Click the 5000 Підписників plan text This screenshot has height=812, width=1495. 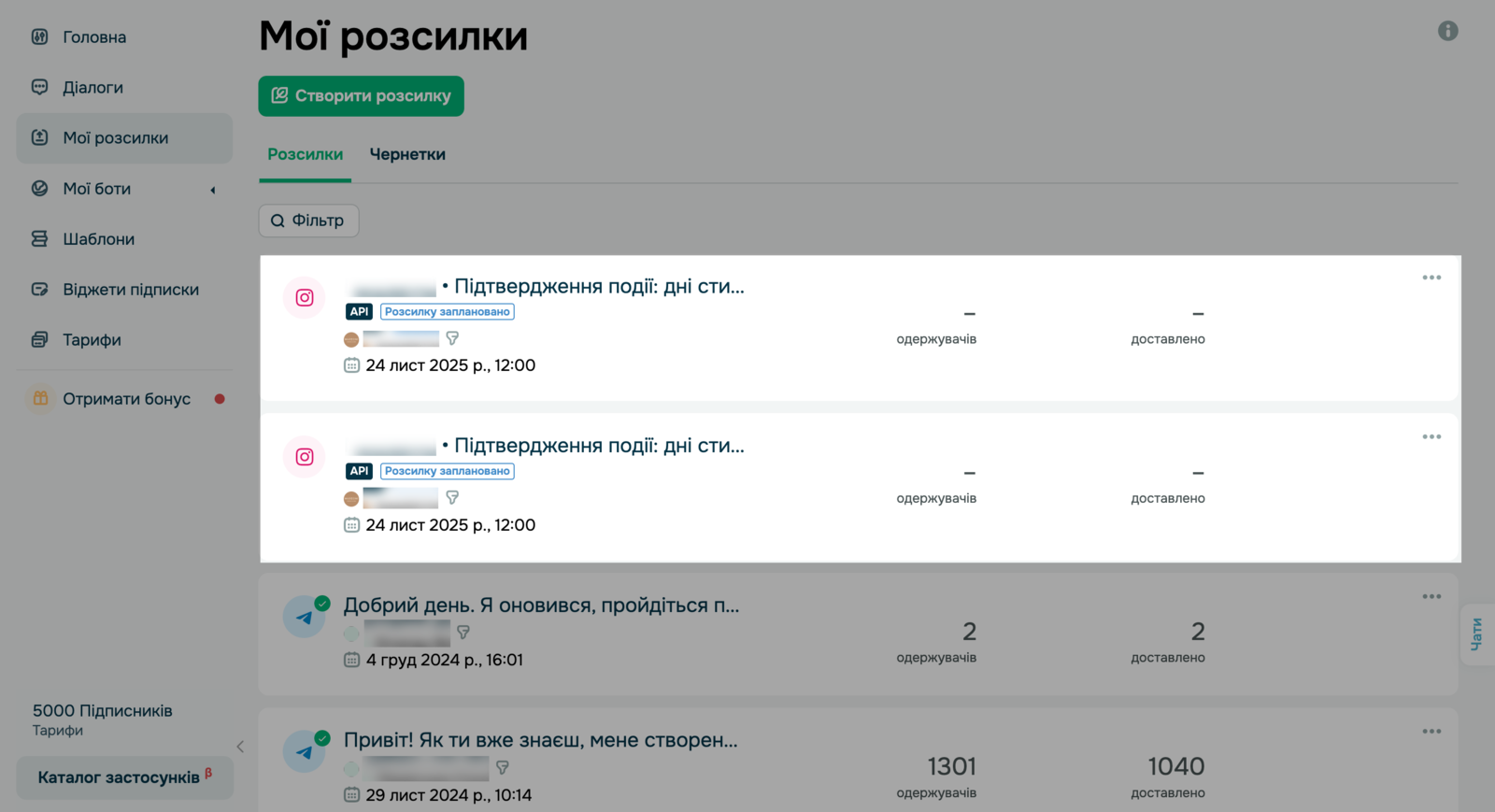pyautogui.click(x=103, y=711)
